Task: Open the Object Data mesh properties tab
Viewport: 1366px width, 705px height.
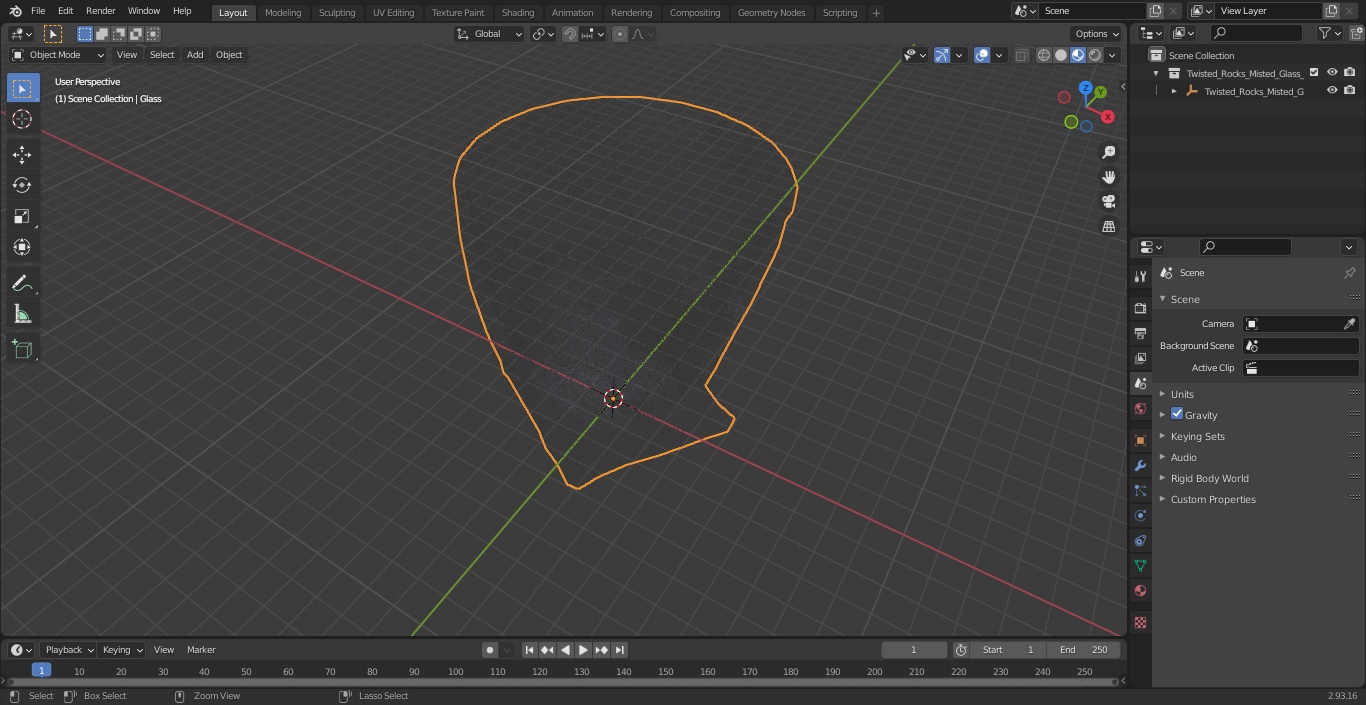Action: tap(1140, 565)
